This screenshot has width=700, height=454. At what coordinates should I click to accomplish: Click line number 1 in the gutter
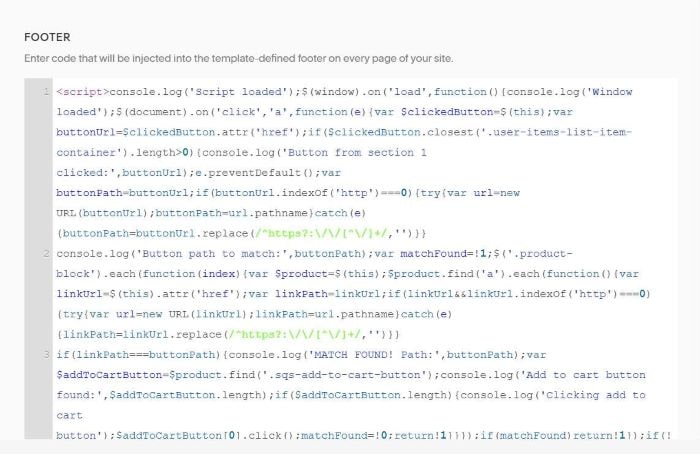click(x=47, y=92)
